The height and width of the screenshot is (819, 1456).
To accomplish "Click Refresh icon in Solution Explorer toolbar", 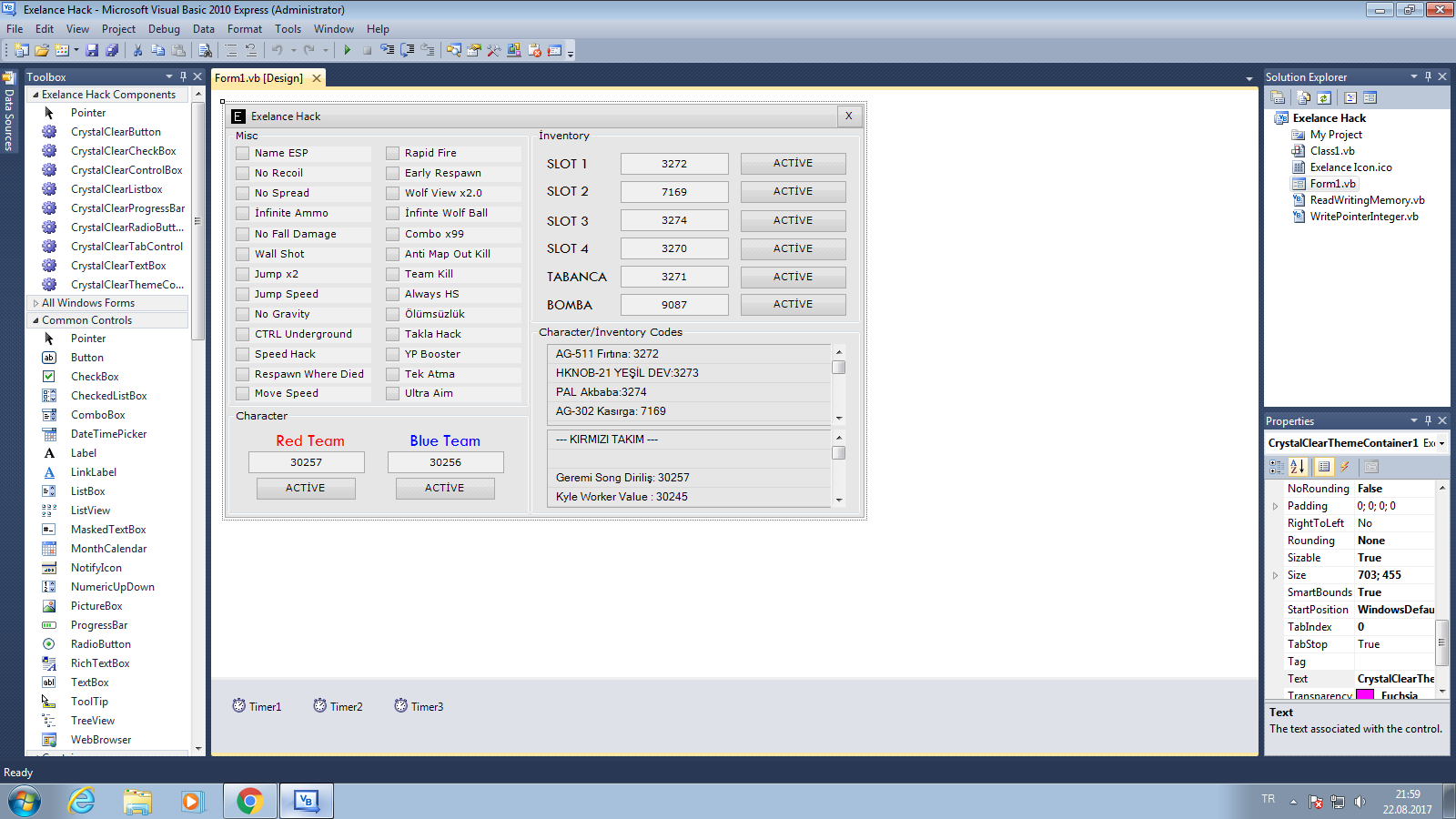I will (1324, 97).
